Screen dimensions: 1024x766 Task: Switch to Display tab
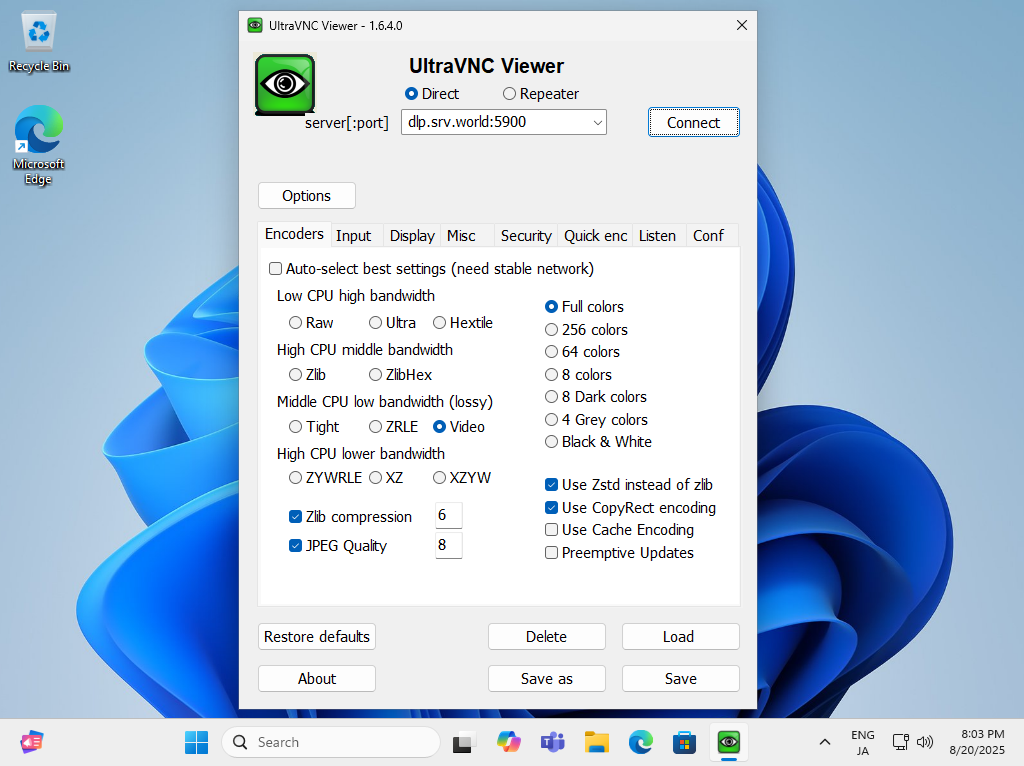[x=412, y=236]
